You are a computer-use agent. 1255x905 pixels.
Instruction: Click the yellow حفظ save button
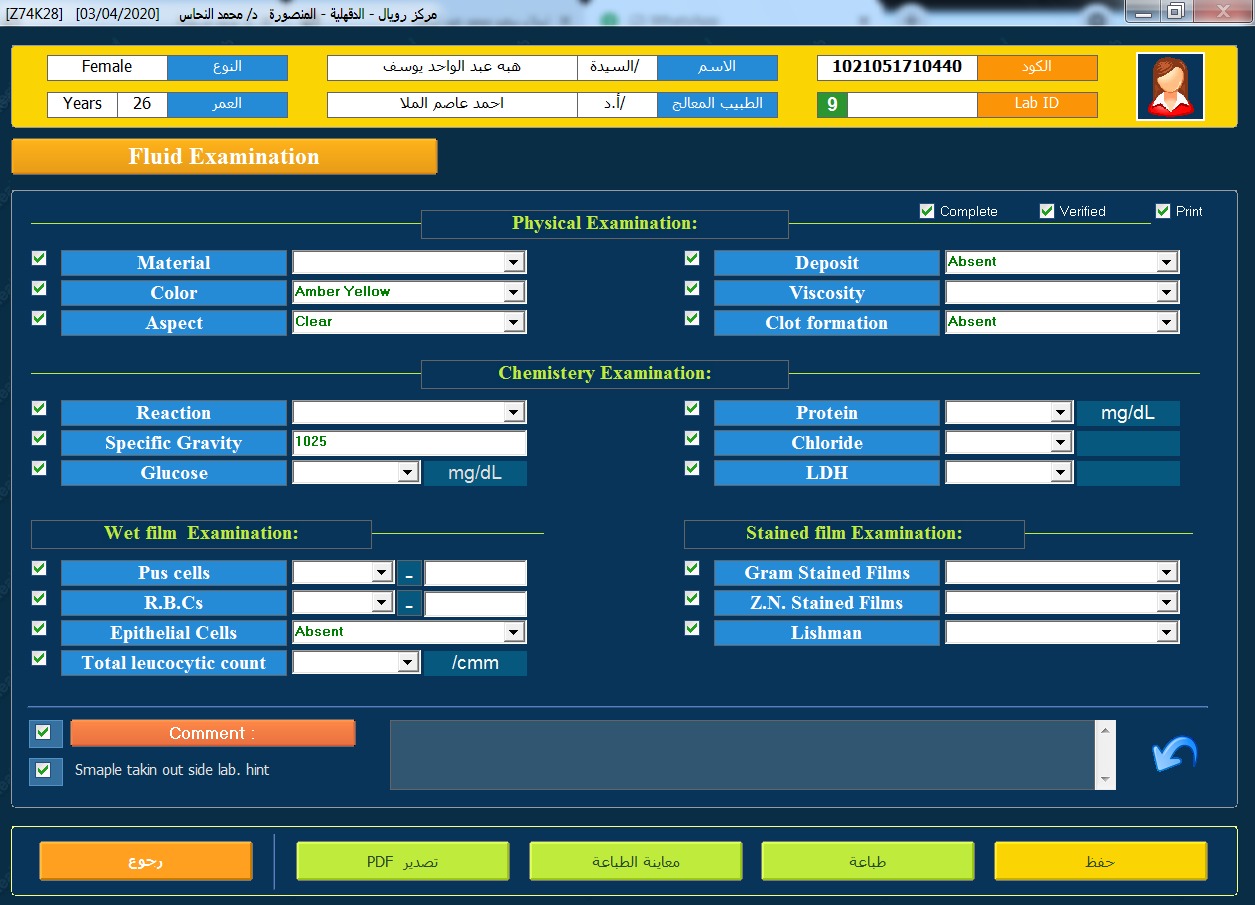point(1100,861)
